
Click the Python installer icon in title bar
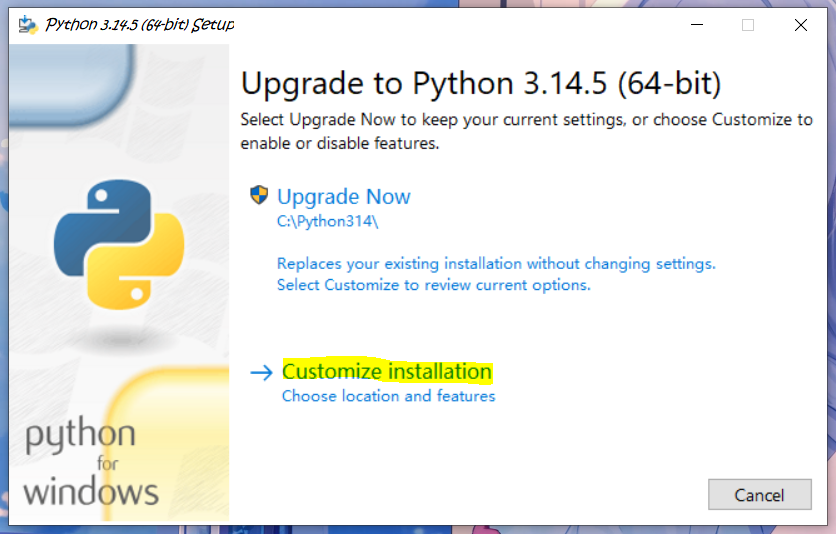[x=28, y=25]
